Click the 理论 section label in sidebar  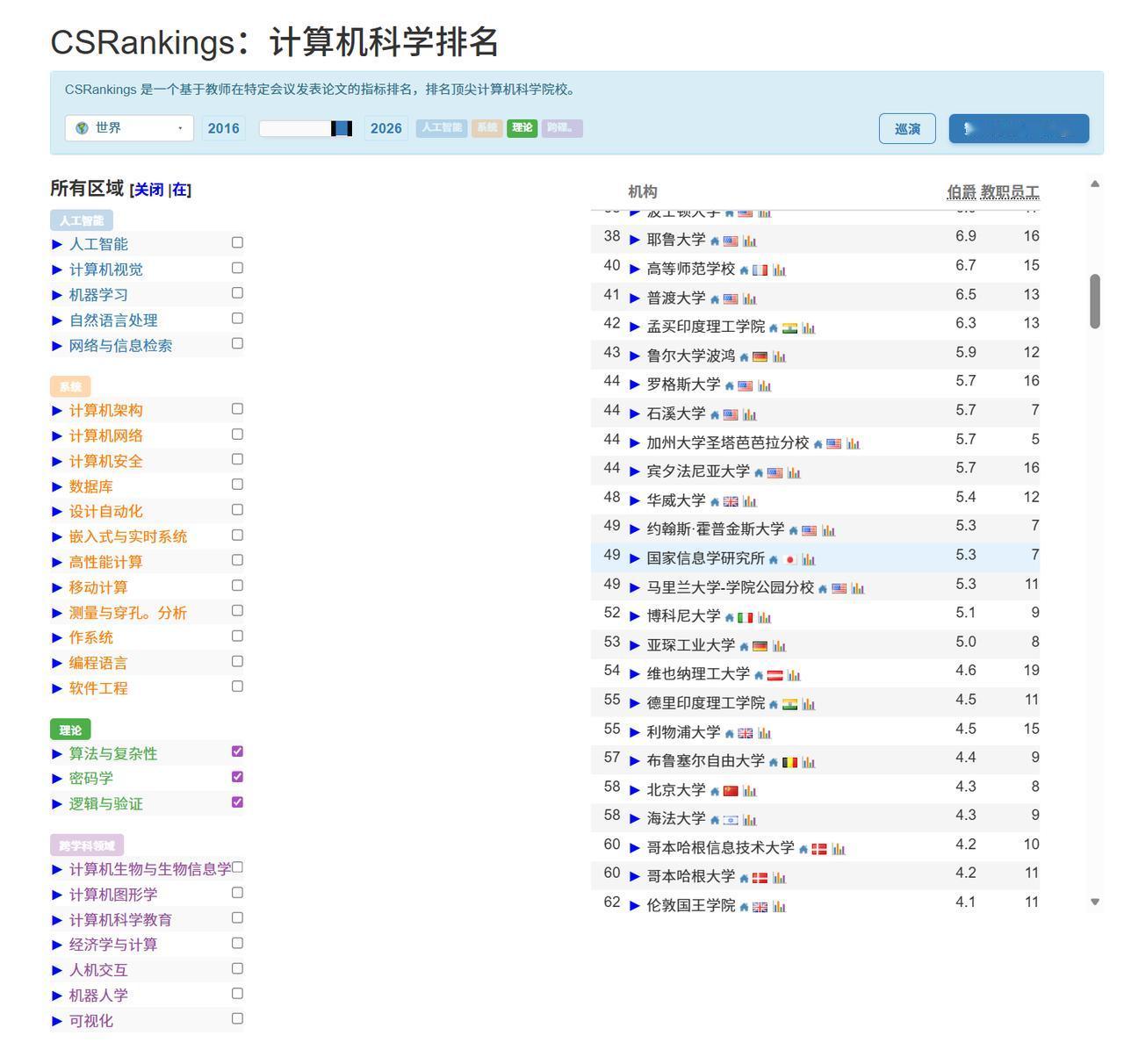(70, 730)
